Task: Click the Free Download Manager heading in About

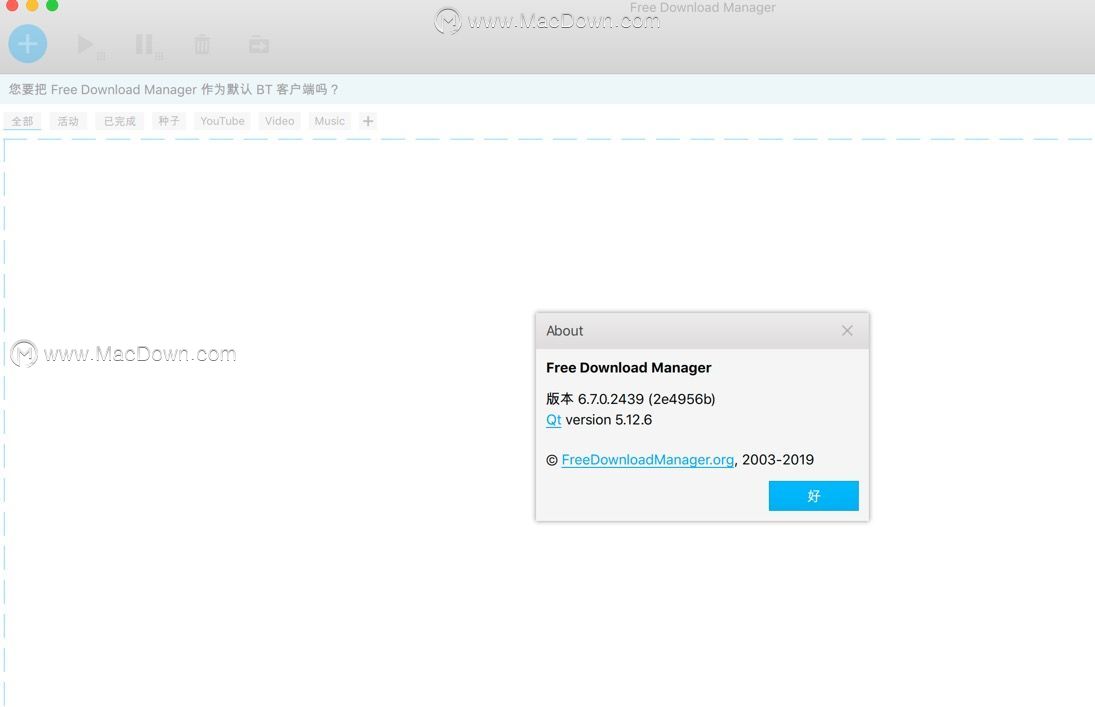Action: pos(629,367)
